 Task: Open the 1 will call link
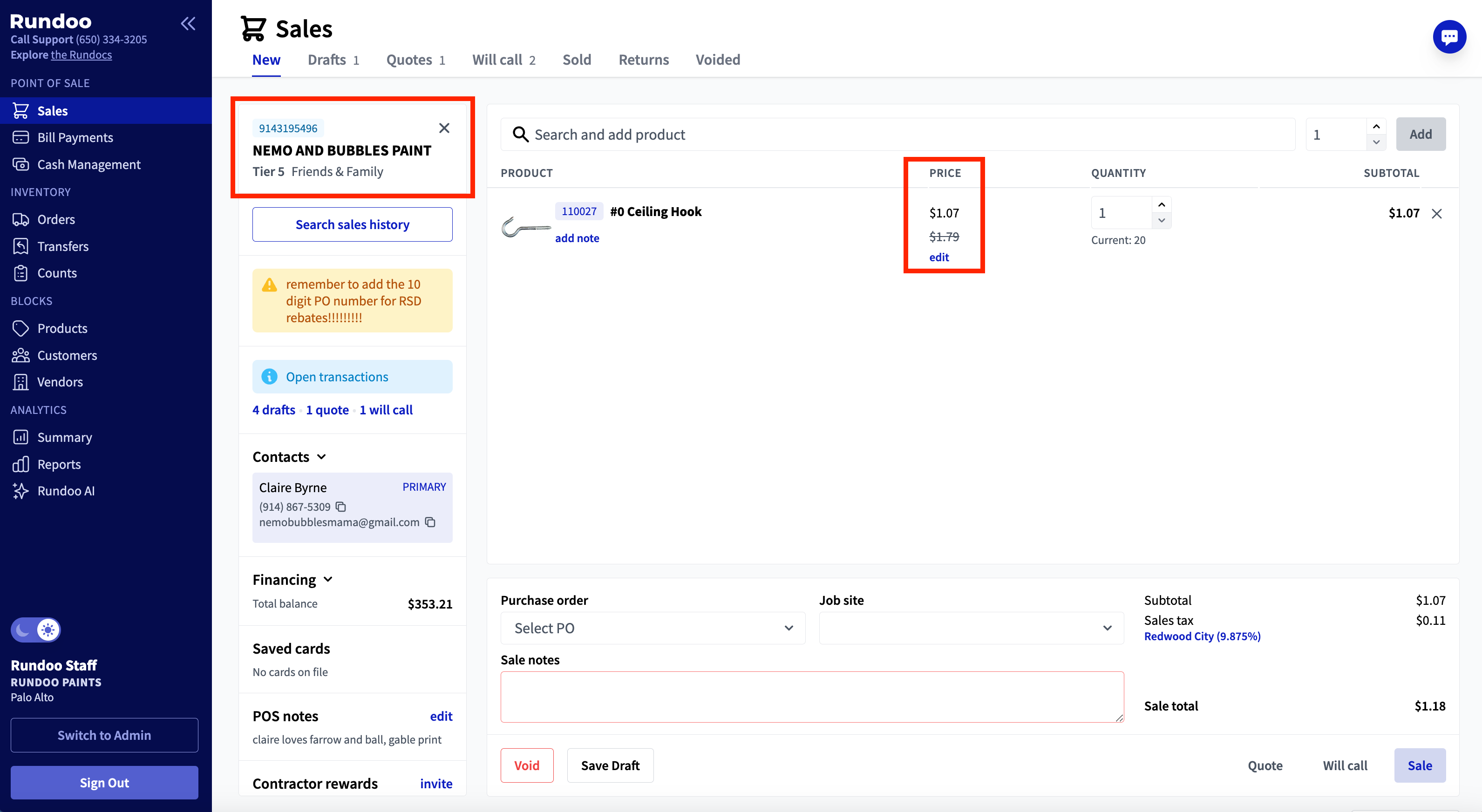(x=386, y=410)
